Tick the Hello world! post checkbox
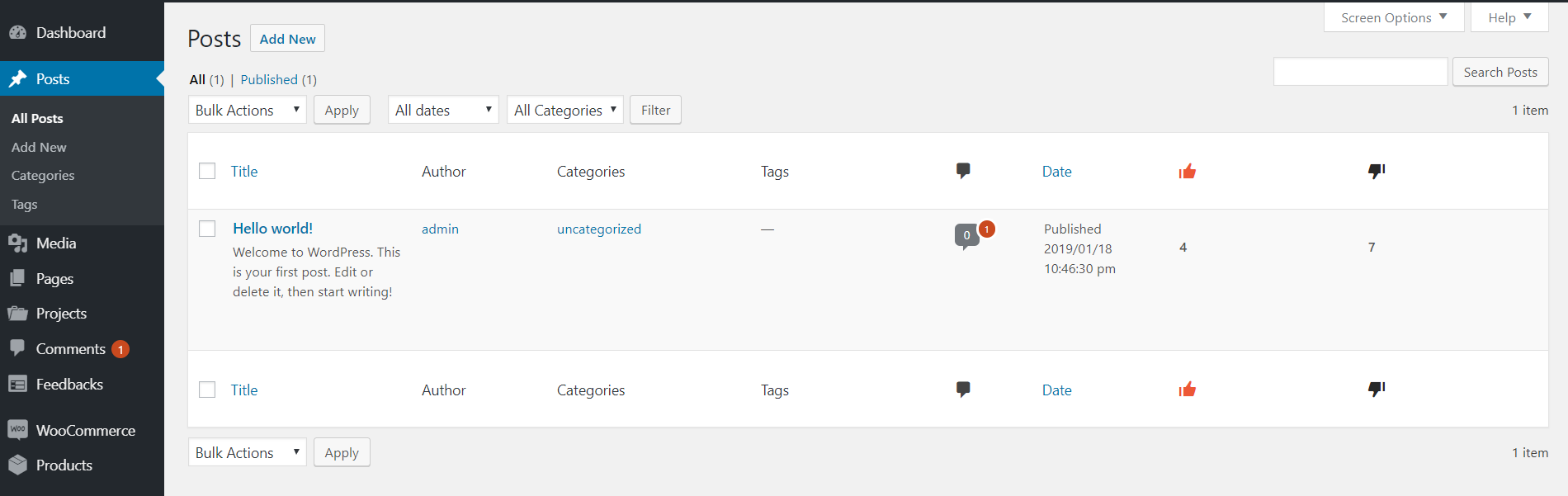The height and width of the screenshot is (496, 1568). (207, 229)
